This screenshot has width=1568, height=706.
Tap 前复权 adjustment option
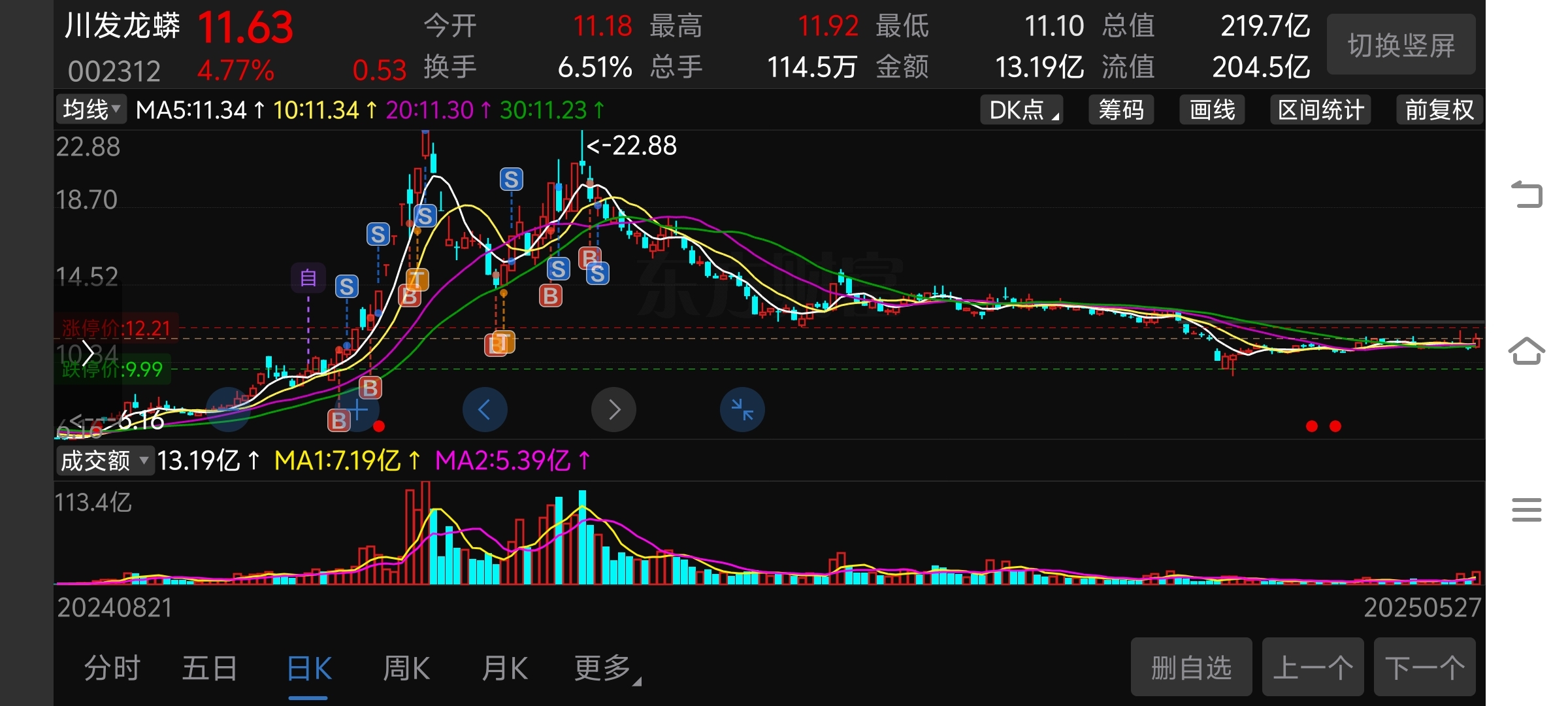coord(1439,110)
